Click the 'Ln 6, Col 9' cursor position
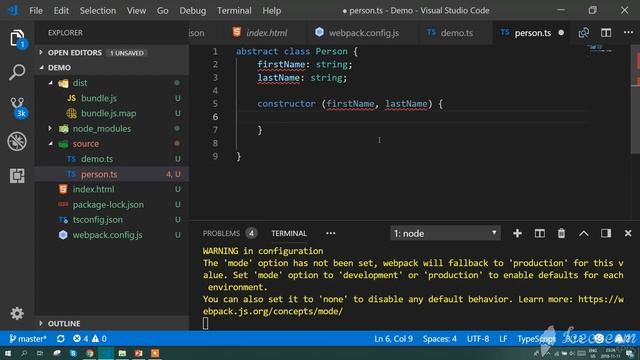This screenshot has height=360, width=640. click(x=393, y=339)
